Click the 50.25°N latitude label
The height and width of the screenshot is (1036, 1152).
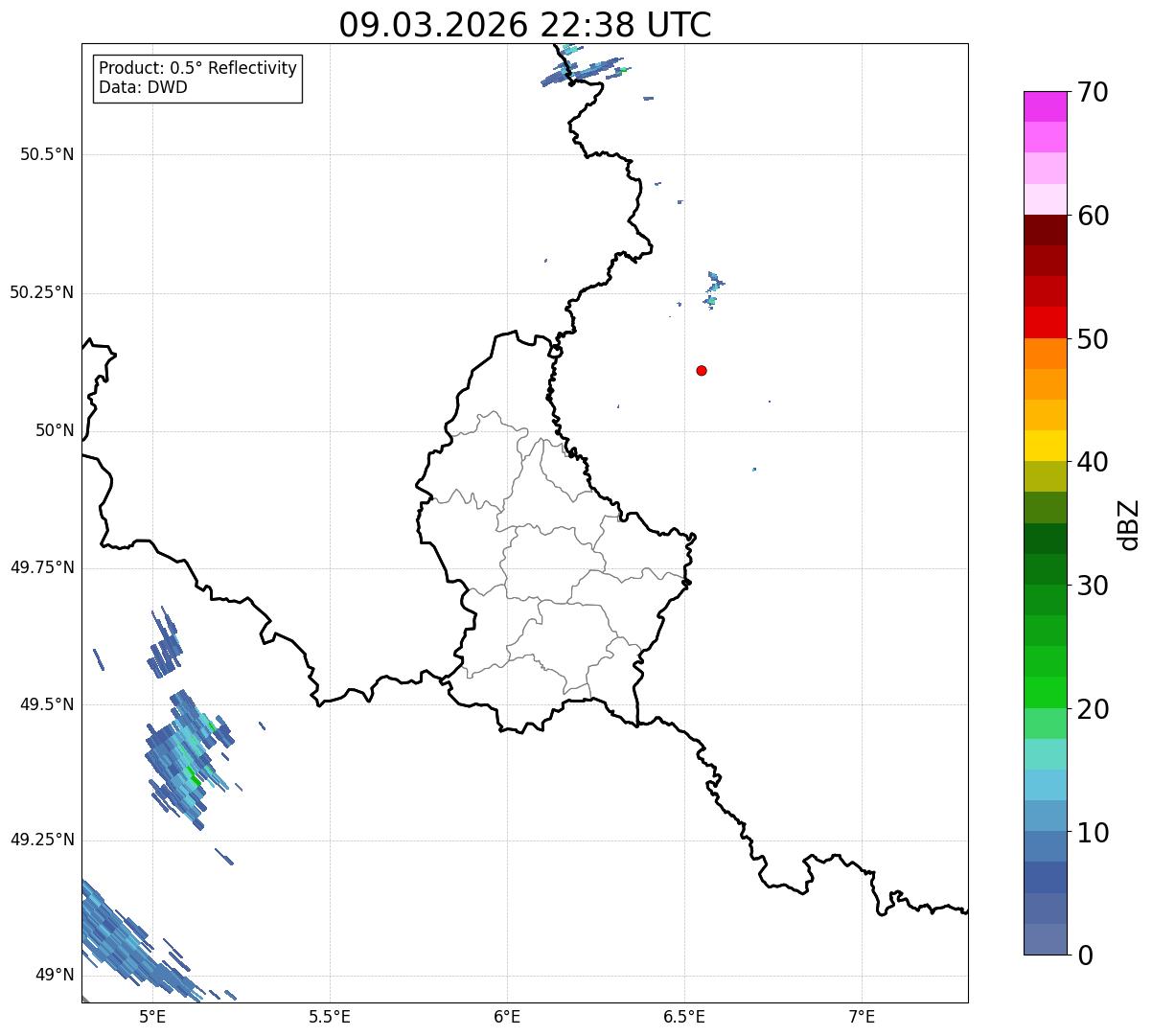coord(42,292)
